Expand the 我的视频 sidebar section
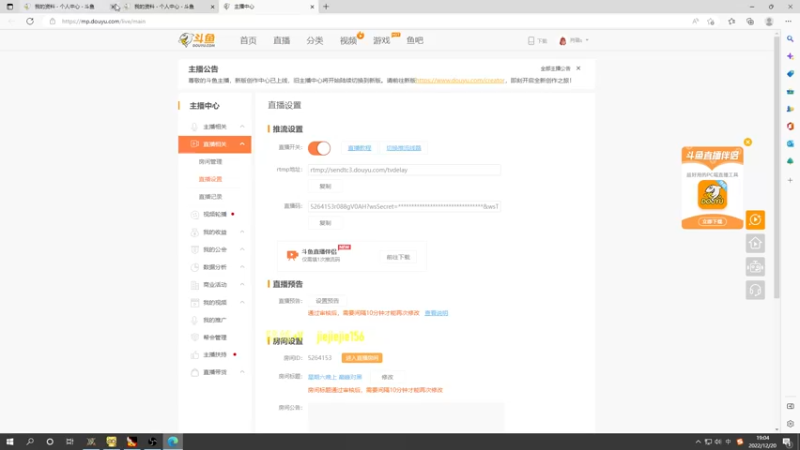 242,302
